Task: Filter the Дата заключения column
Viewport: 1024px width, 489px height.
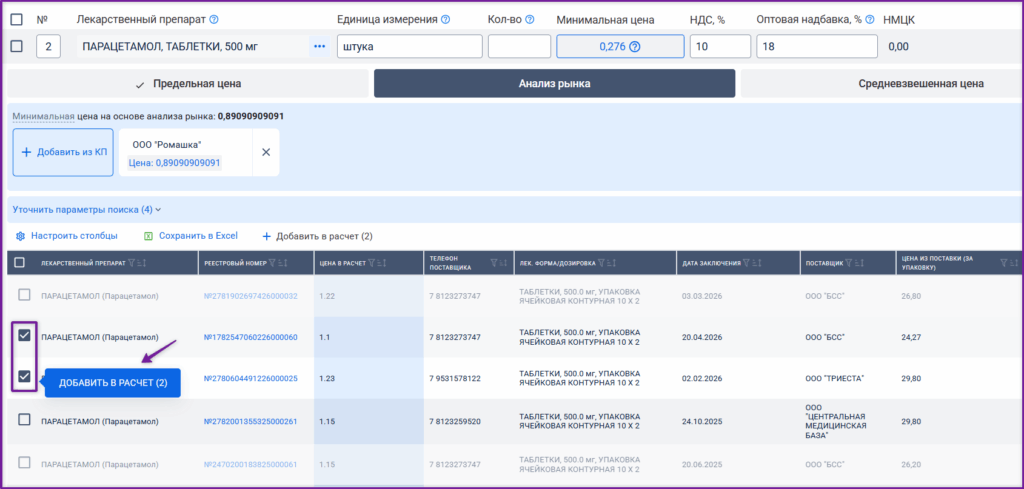Action: coord(746,262)
